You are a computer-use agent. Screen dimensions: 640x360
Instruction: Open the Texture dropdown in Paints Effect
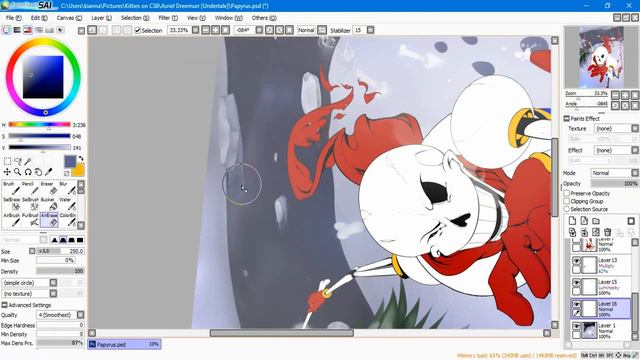coord(635,129)
